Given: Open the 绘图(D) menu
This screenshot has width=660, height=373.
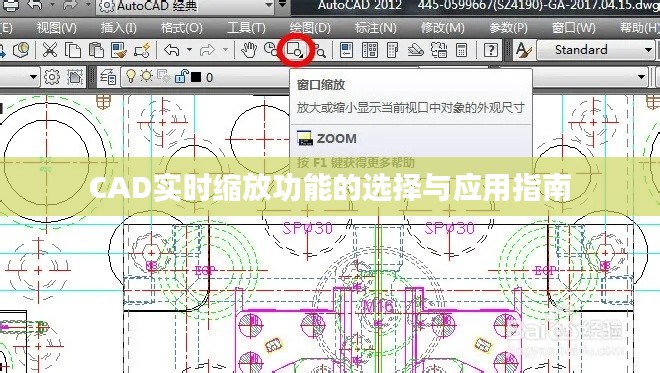Looking at the screenshot, I should [310, 28].
